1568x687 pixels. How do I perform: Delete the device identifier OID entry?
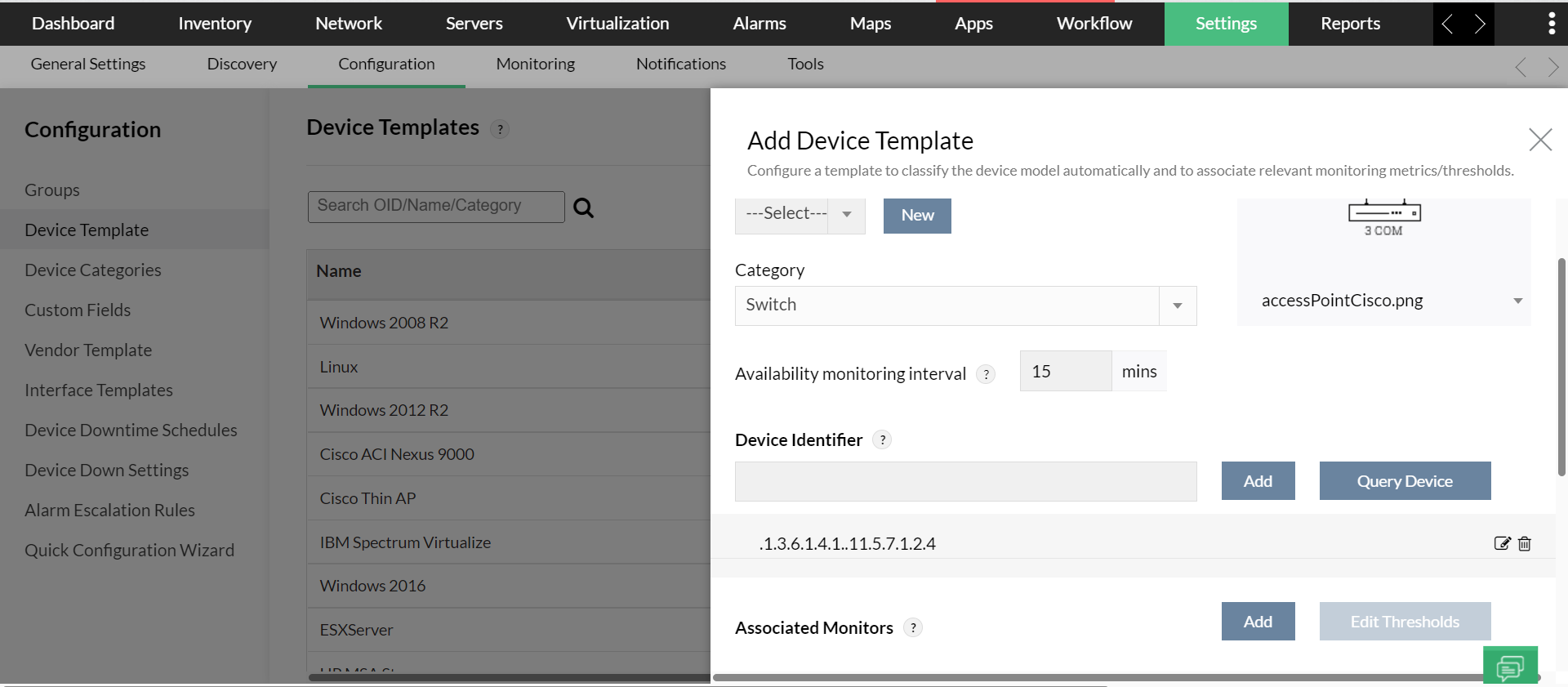[x=1525, y=543]
